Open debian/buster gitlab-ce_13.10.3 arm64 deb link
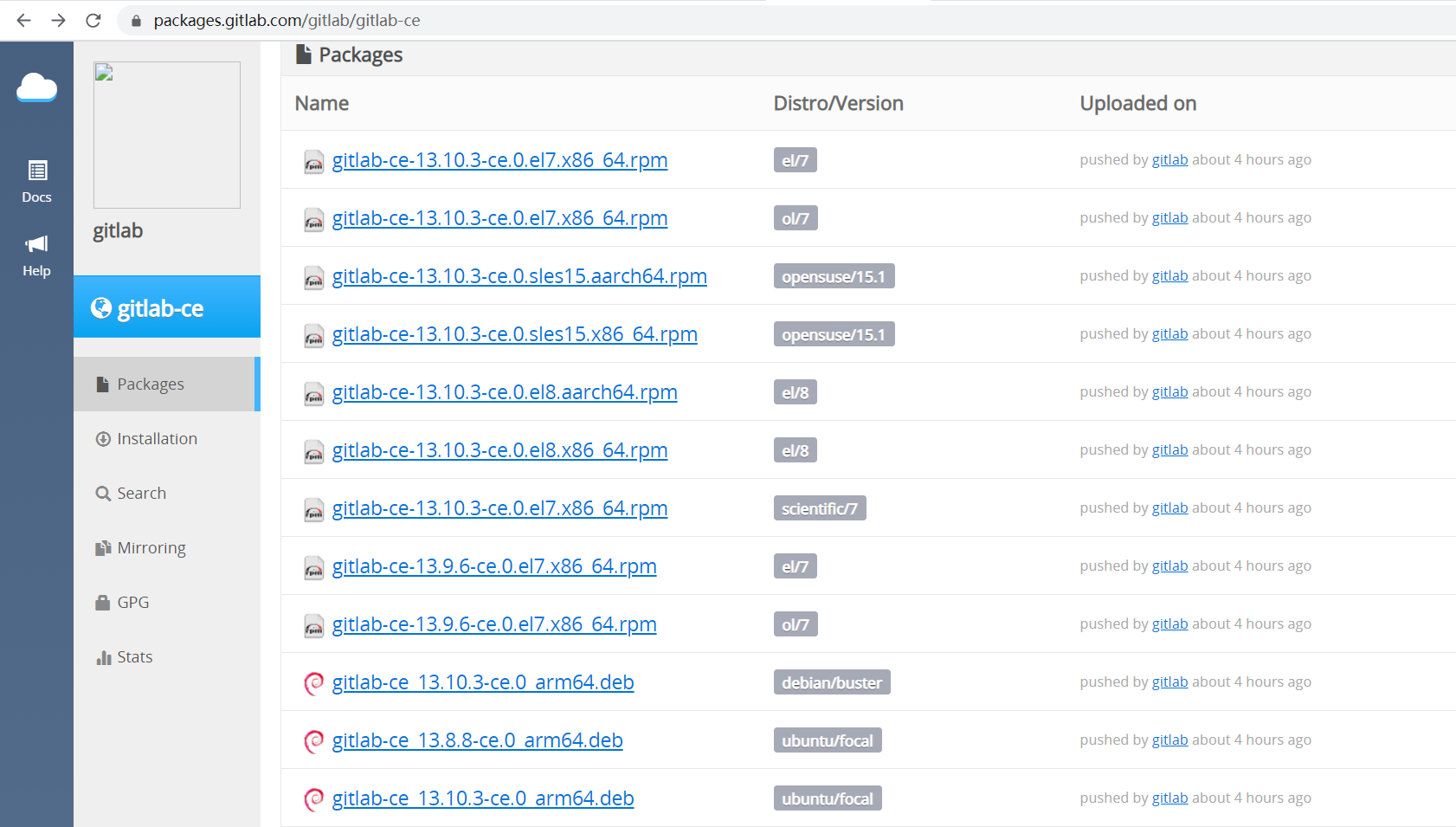Screen dimensions: 1456x827 483,682
